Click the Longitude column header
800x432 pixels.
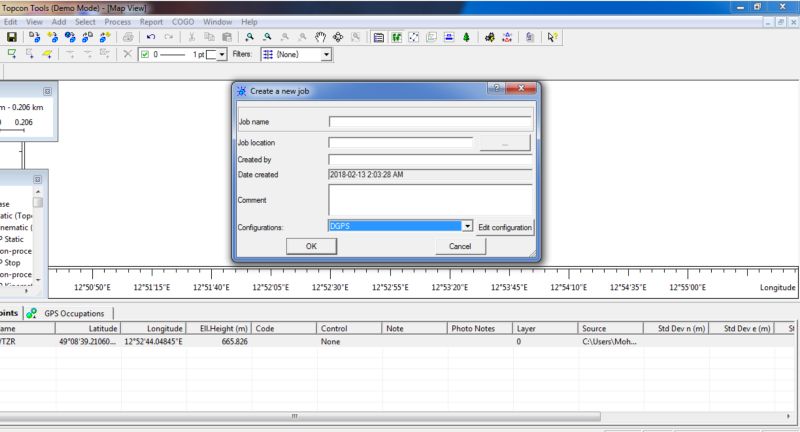pos(153,328)
